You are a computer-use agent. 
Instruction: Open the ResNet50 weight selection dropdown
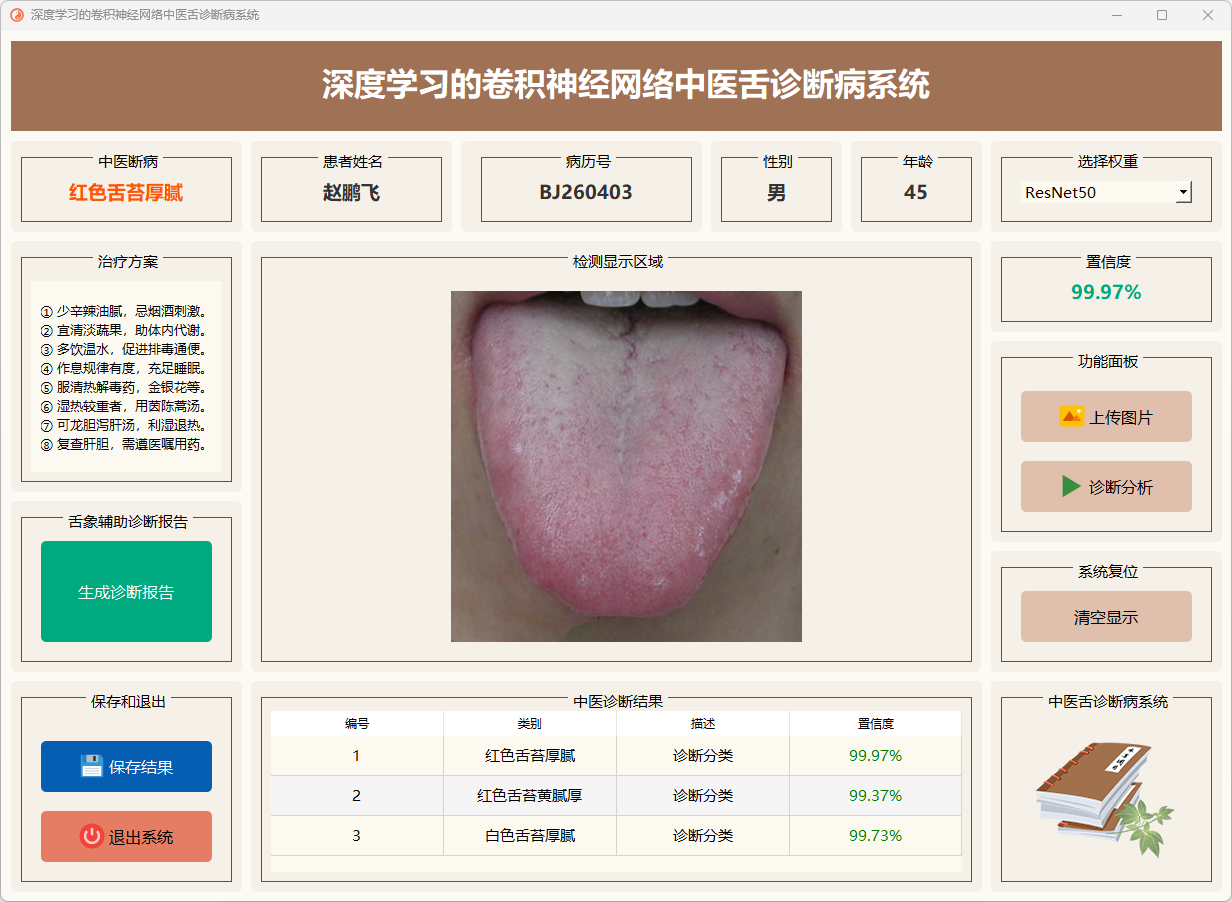[x=1100, y=192]
